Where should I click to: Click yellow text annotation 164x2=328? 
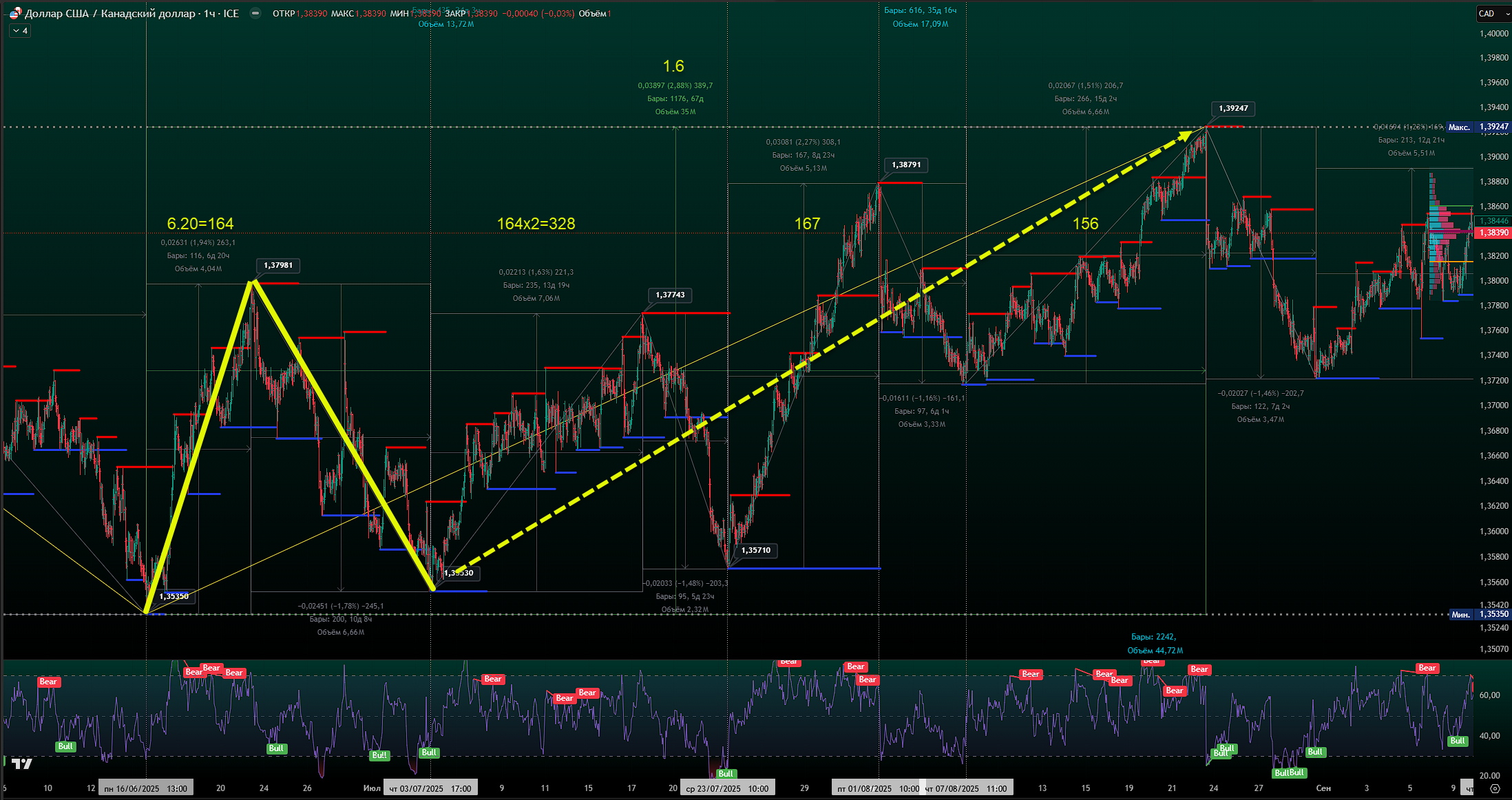click(536, 224)
